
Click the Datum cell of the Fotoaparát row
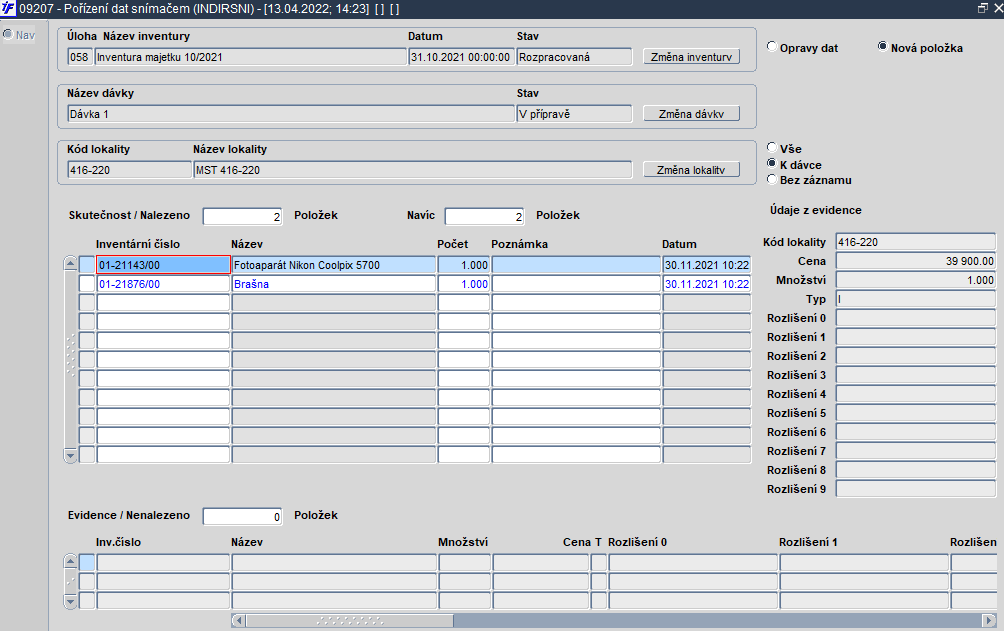coord(707,265)
